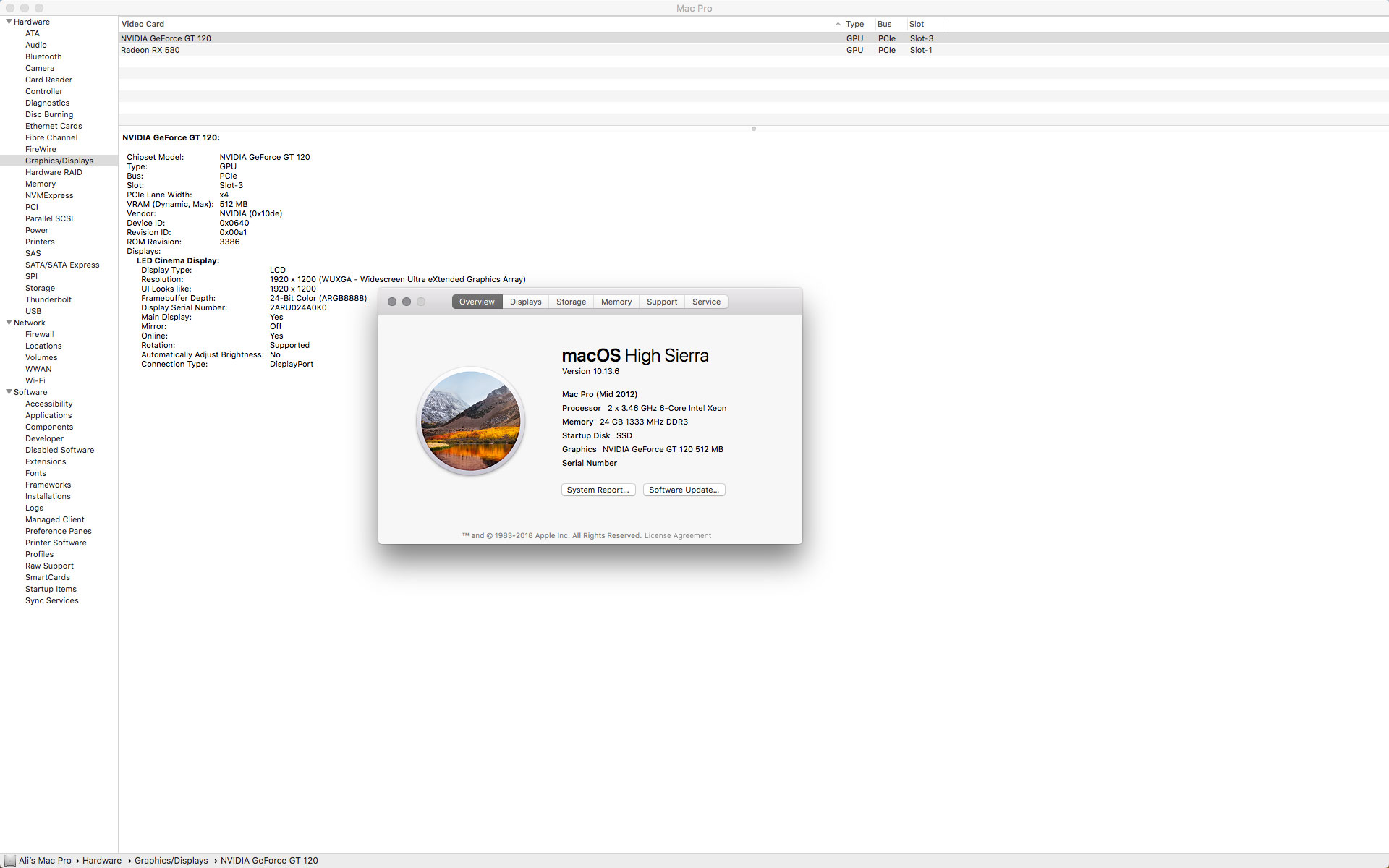Open the Support tab
The image size is (1389, 868).
(x=661, y=302)
